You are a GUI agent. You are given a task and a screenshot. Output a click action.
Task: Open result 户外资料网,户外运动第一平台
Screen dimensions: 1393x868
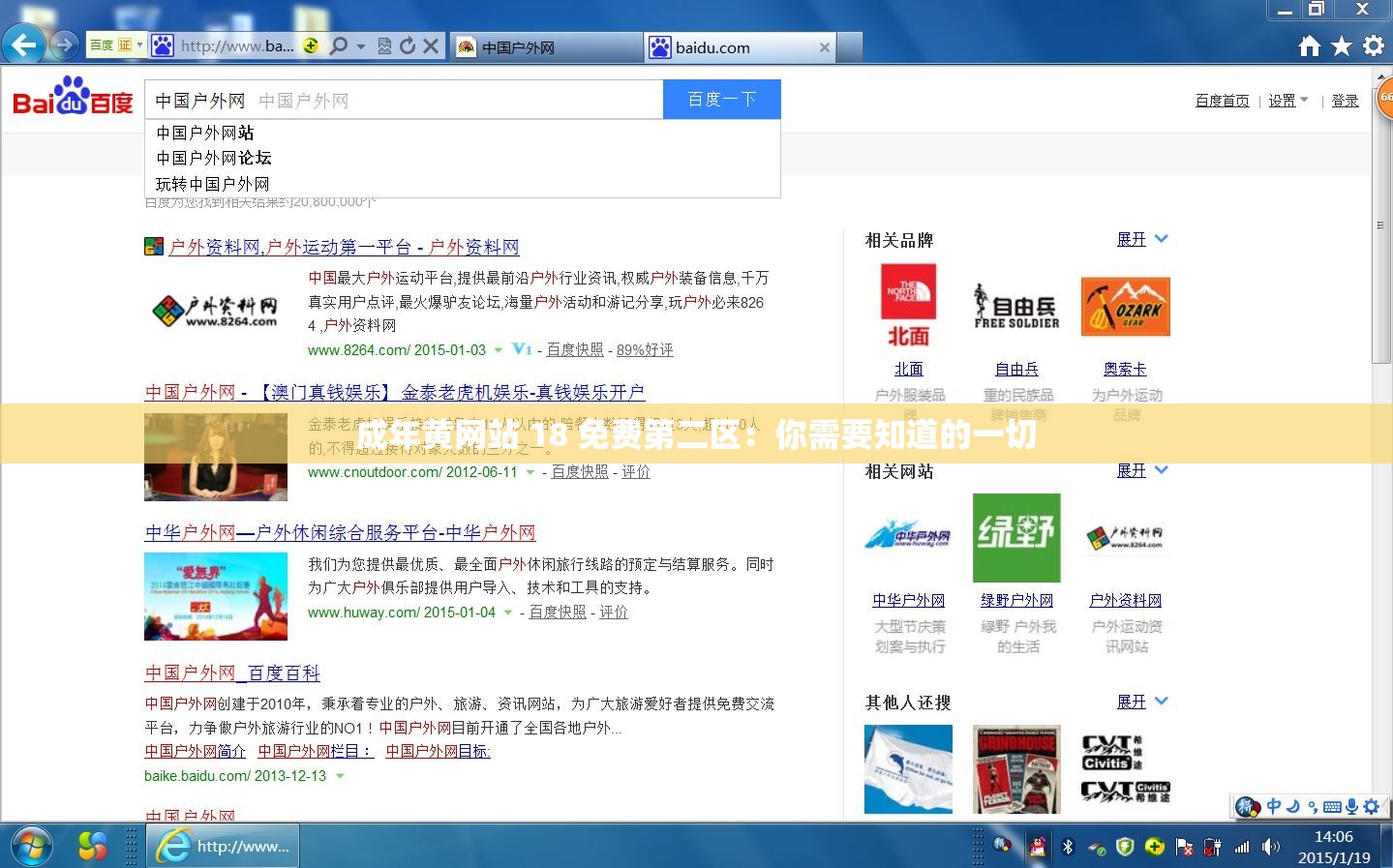pyautogui.click(x=344, y=248)
